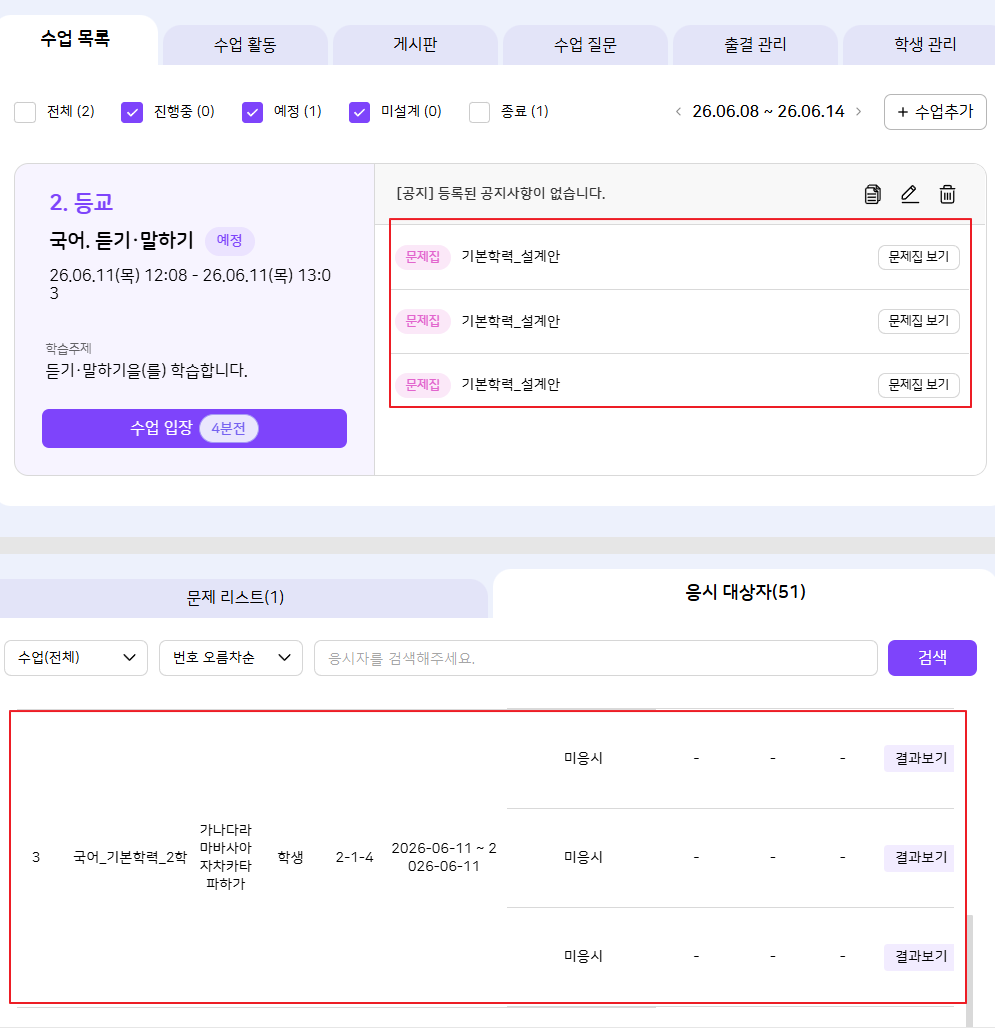
Task: Open the 수업(전체) dropdown
Action: [76, 658]
